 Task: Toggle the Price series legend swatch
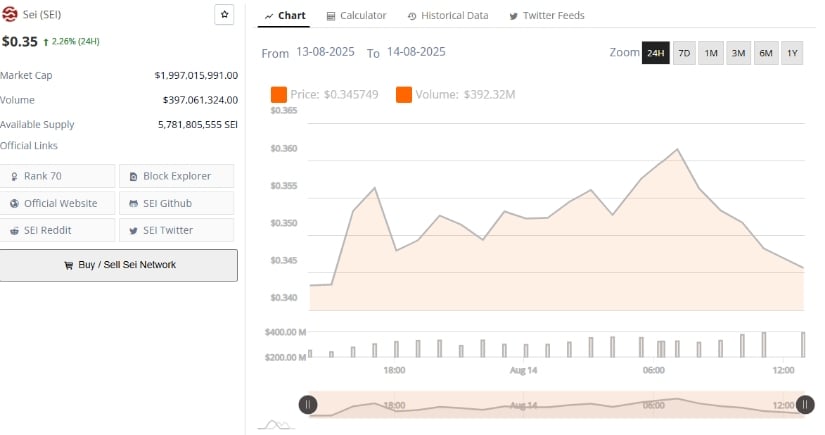click(279, 95)
